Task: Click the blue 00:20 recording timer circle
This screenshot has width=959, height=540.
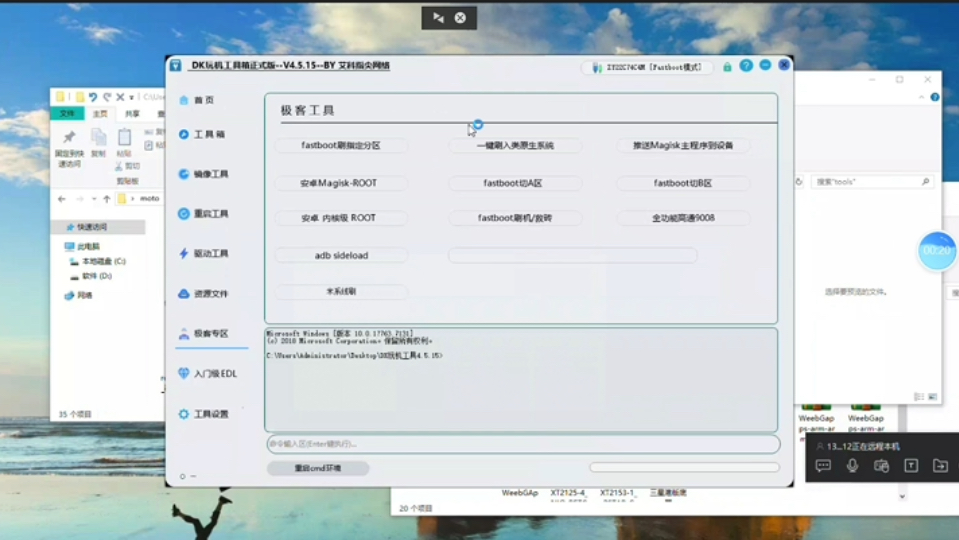Action: (x=937, y=251)
